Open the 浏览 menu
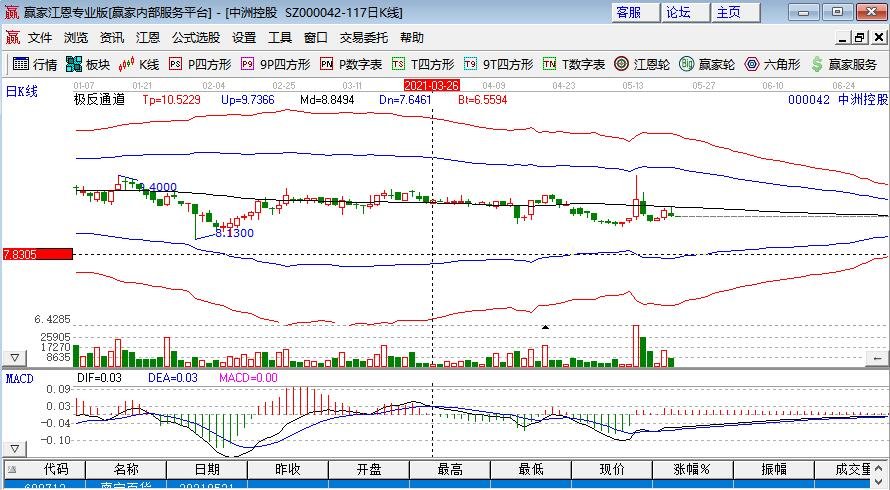The image size is (890, 490). coord(75,38)
